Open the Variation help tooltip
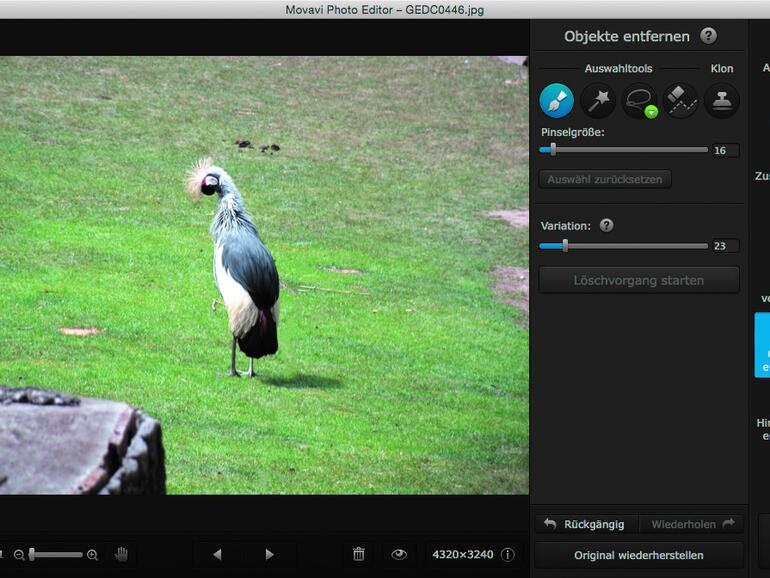 [x=606, y=225]
